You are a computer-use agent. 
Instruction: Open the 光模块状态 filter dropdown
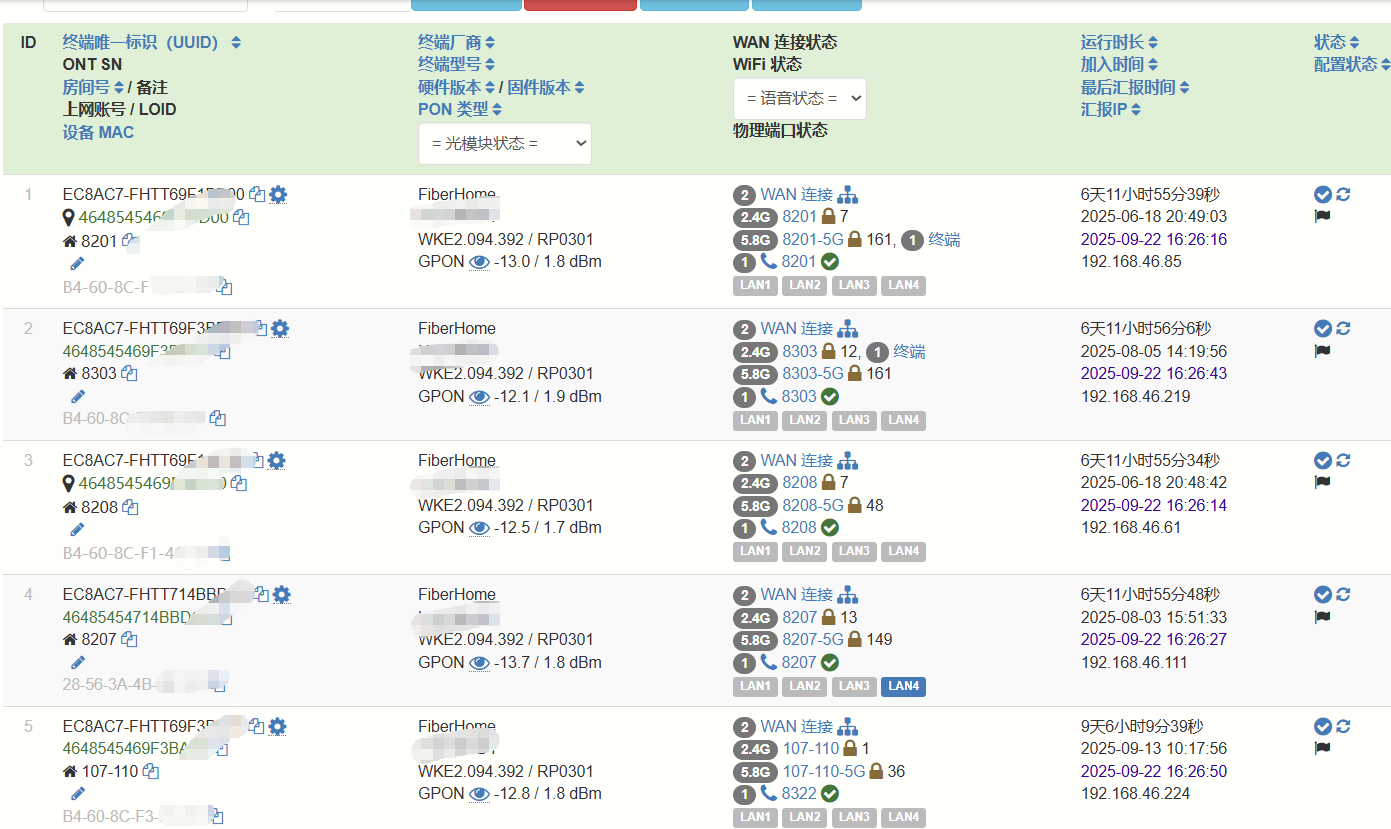(x=504, y=144)
